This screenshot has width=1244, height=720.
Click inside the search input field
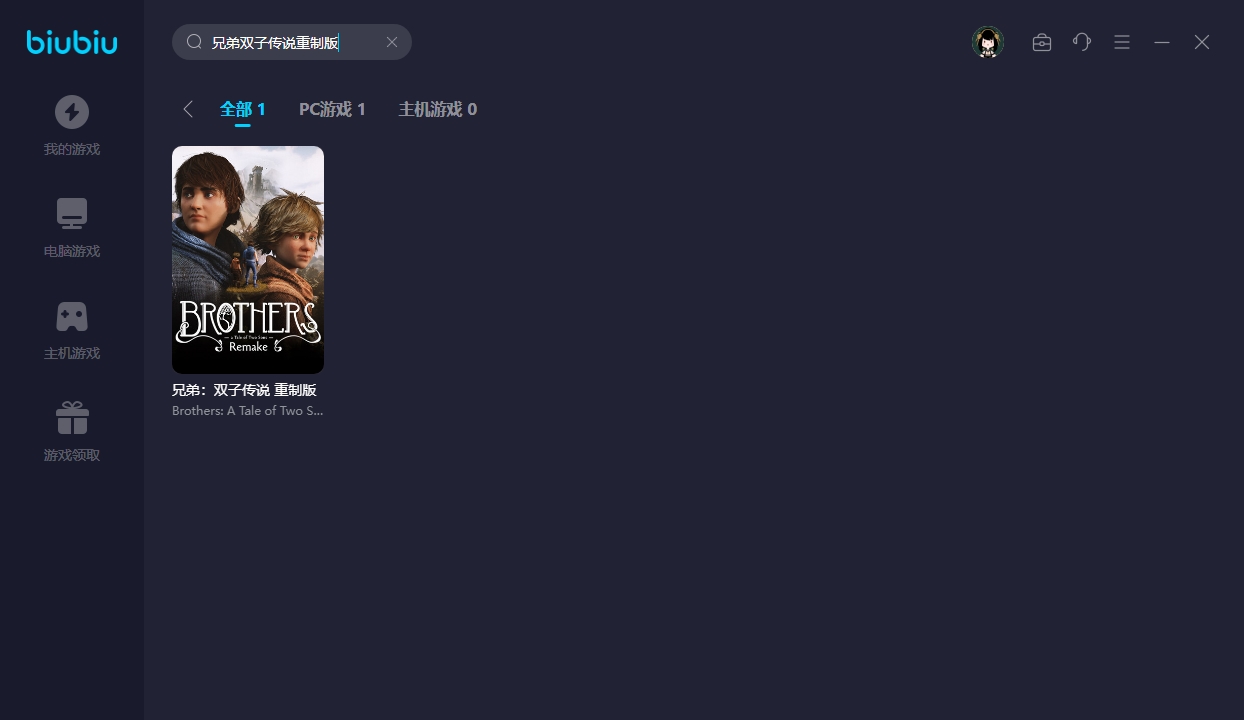coord(292,42)
